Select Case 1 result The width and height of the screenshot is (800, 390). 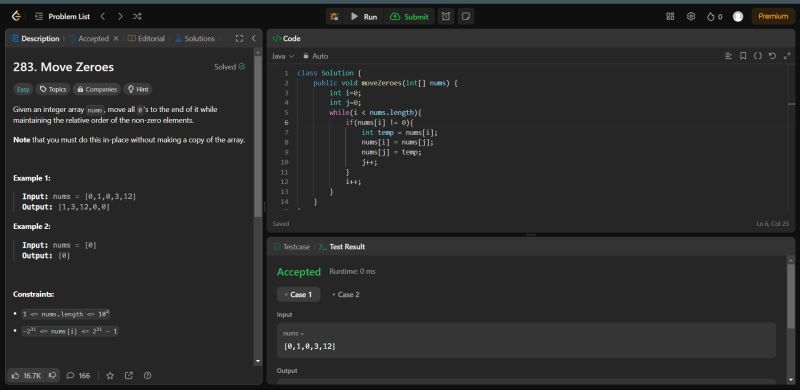point(298,295)
